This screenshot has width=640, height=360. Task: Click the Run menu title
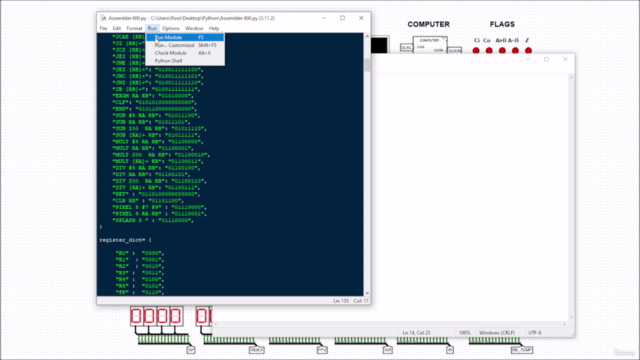[152, 29]
